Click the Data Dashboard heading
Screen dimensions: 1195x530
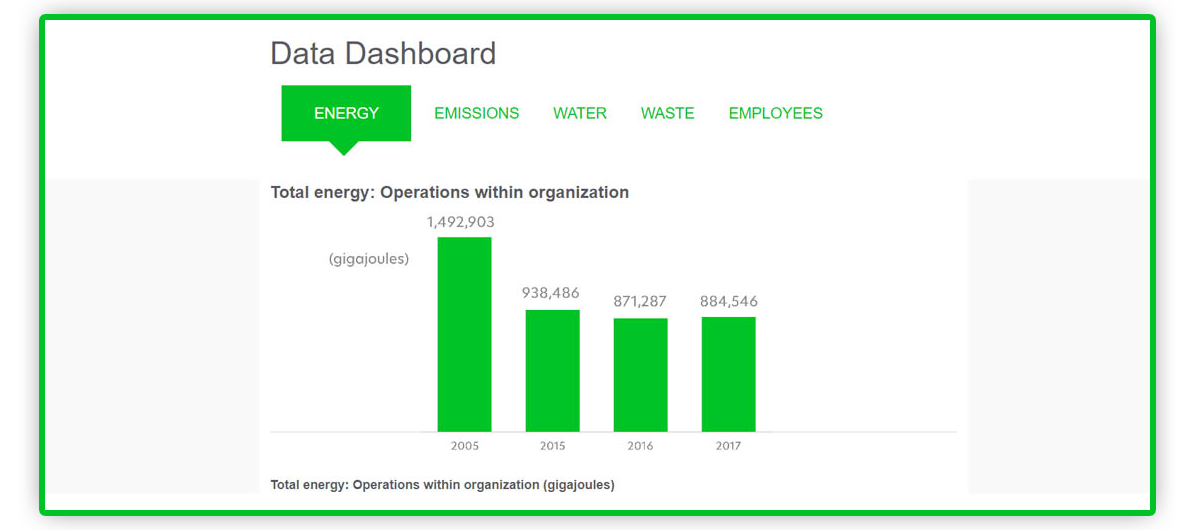[383, 53]
